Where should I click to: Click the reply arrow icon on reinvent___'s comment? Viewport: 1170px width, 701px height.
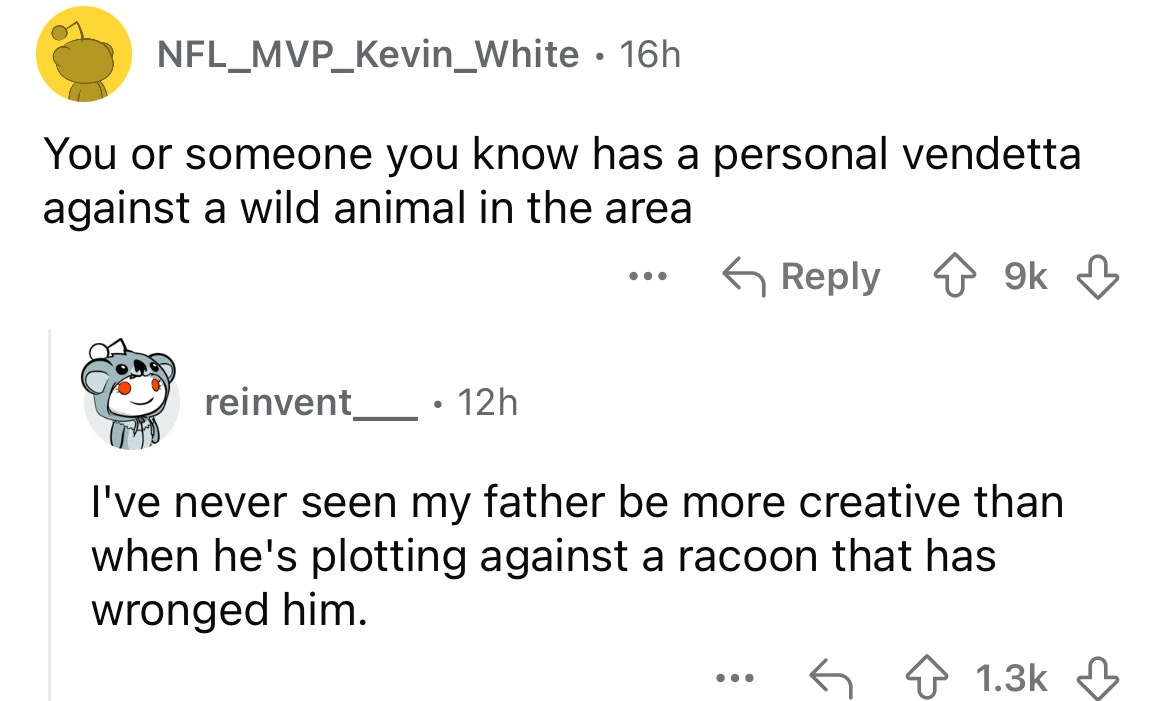831,680
